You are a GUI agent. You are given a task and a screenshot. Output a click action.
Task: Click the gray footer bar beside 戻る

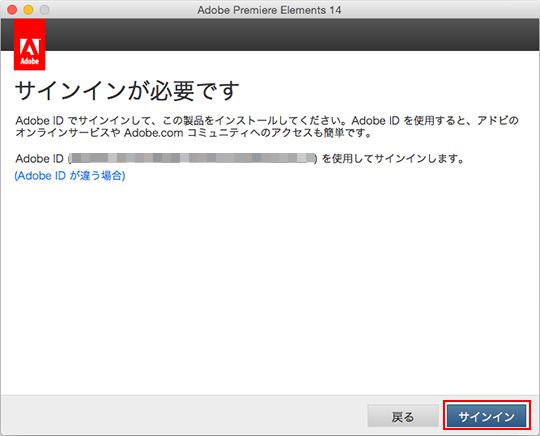(x=183, y=415)
